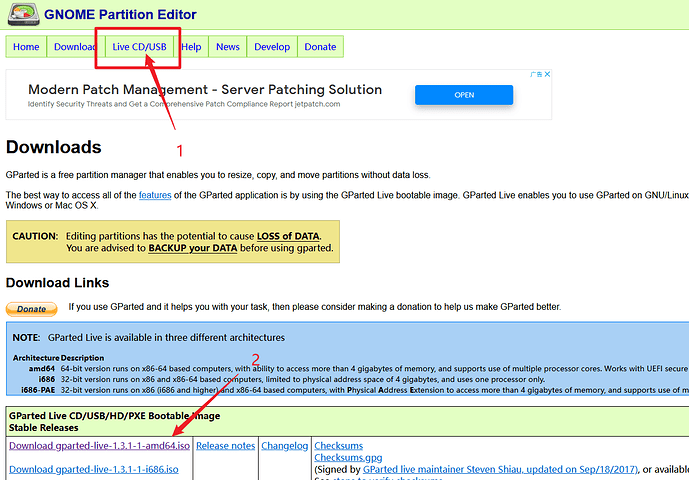Open the Checksums link
This screenshot has width=689, height=480.
[338, 446]
